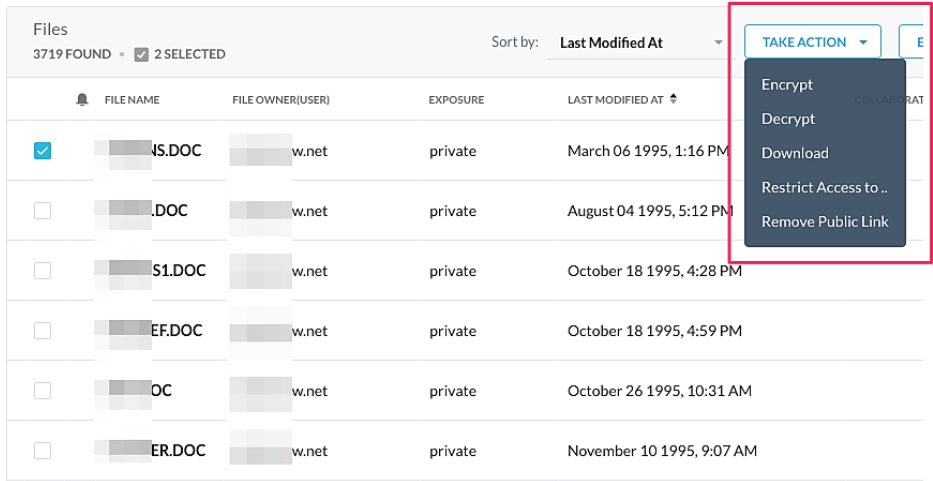Open the Sort by Last Modified At dropdown
933x481 pixels.
[641, 43]
